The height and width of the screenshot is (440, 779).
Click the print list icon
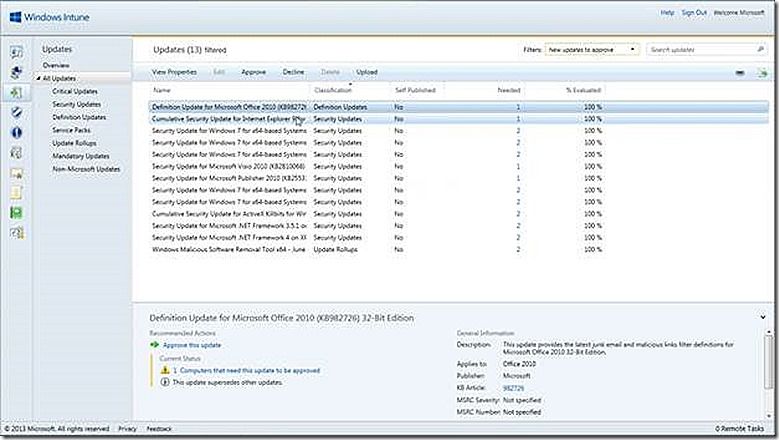pyautogui.click(x=740, y=73)
